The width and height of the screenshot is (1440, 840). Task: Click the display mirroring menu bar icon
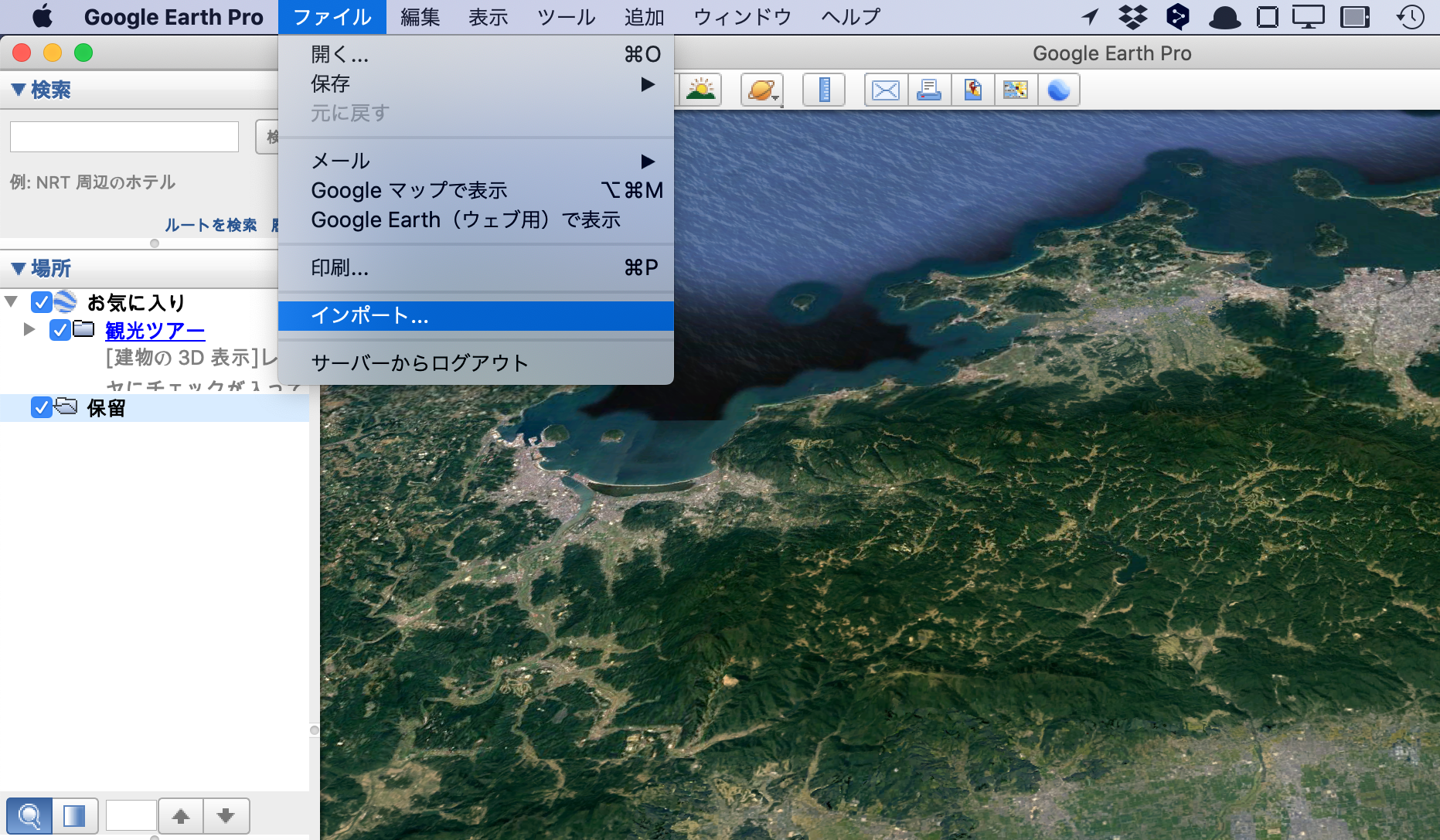[x=1308, y=17]
